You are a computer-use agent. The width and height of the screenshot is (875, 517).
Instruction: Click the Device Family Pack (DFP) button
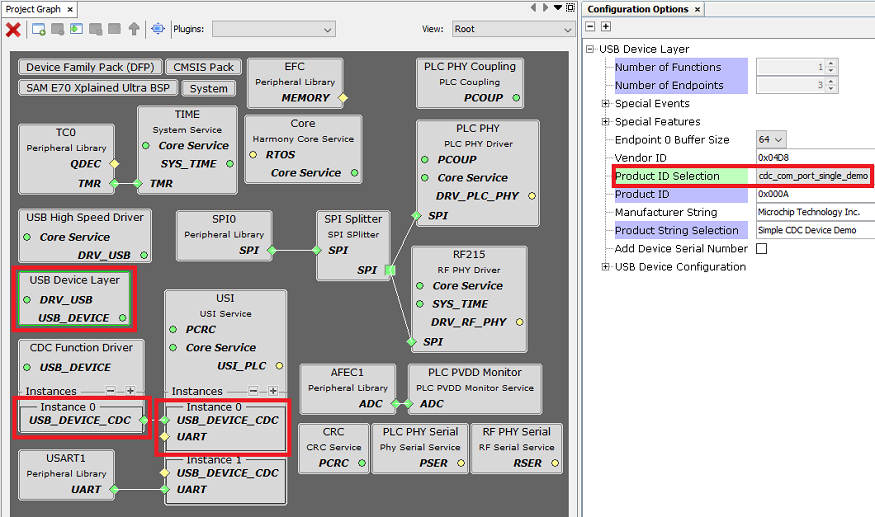click(89, 68)
